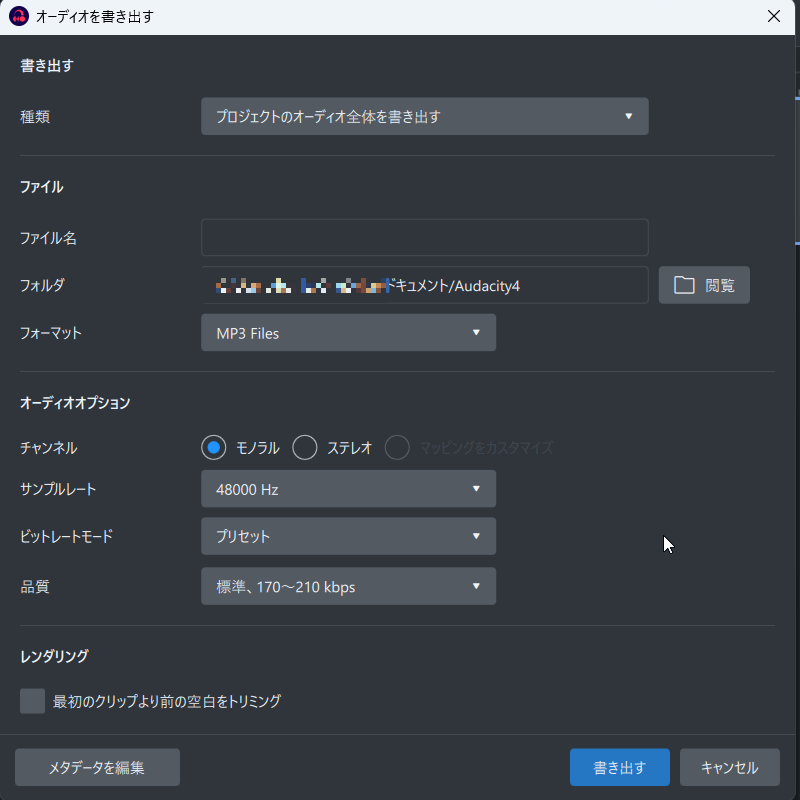This screenshot has width=800, height=800.
Task: Click the キャンセル button
Action: click(730, 767)
